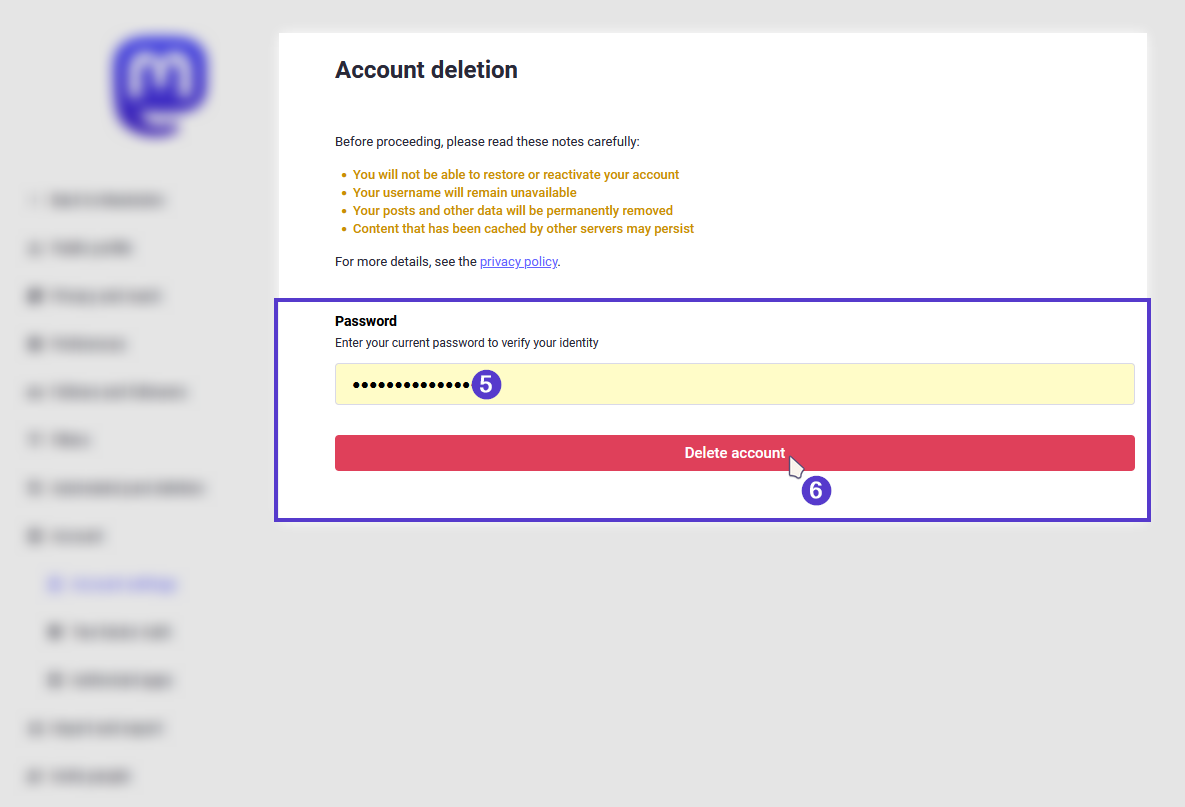The height and width of the screenshot is (807, 1185).
Task: Click the Delete account button
Action: 735,452
